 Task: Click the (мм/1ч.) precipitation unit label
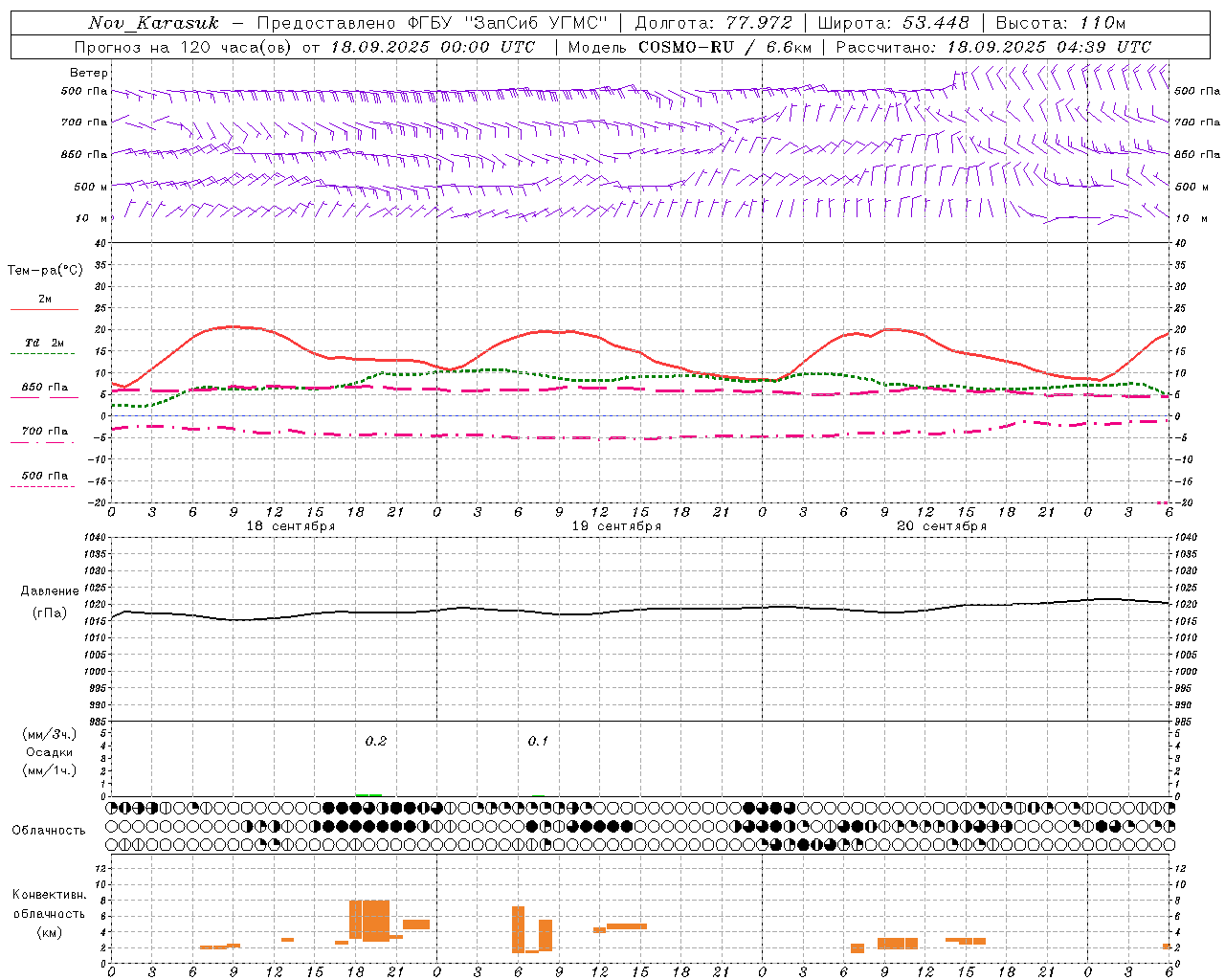tap(50, 770)
